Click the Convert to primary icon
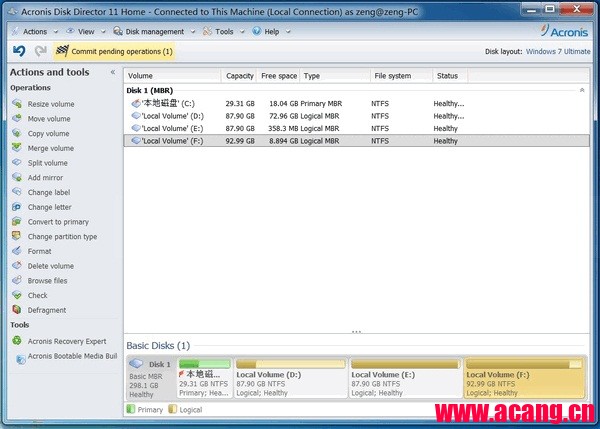Image resolution: width=600 pixels, height=429 pixels. point(17,222)
